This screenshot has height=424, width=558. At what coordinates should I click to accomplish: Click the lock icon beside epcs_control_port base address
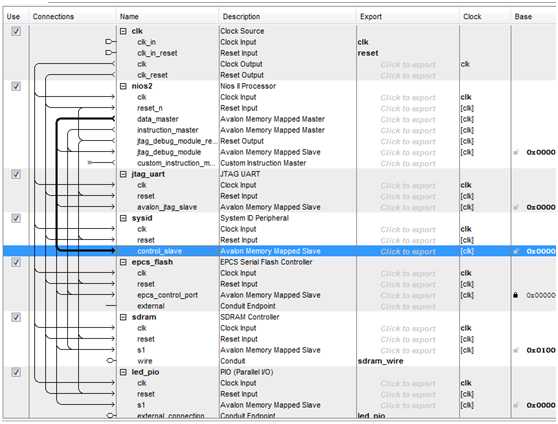coord(515,295)
